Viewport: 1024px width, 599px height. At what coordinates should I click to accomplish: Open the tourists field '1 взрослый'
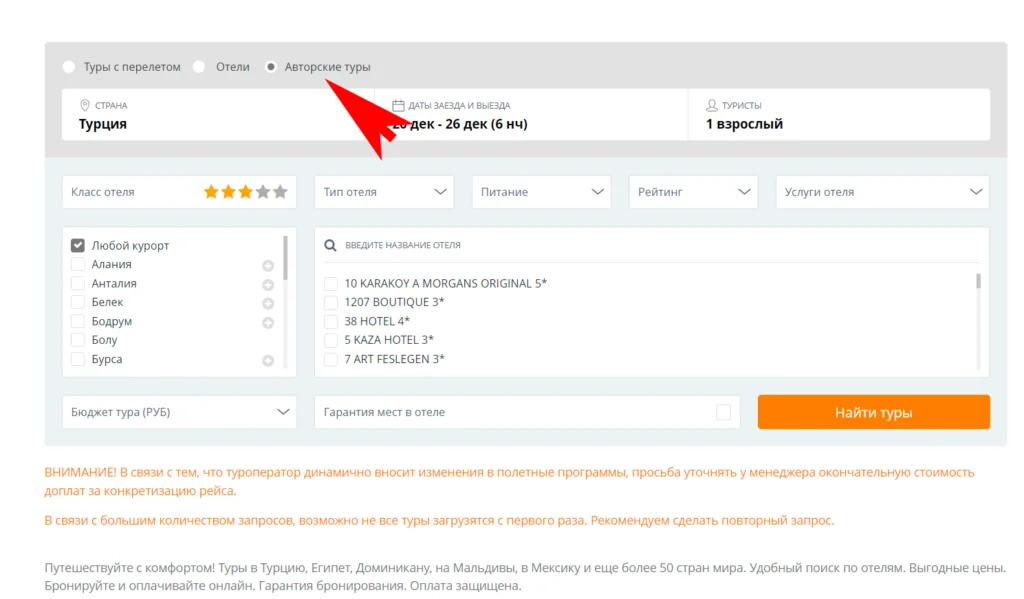tap(839, 114)
